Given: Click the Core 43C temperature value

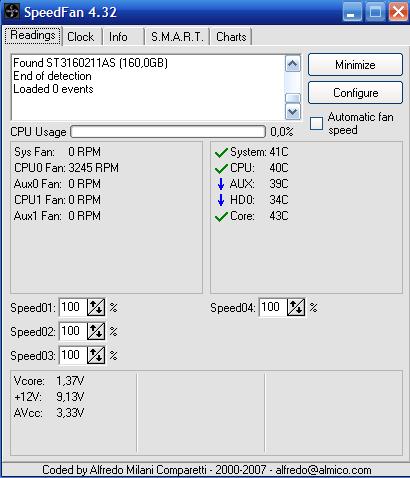Looking at the screenshot, I should click(279, 216).
